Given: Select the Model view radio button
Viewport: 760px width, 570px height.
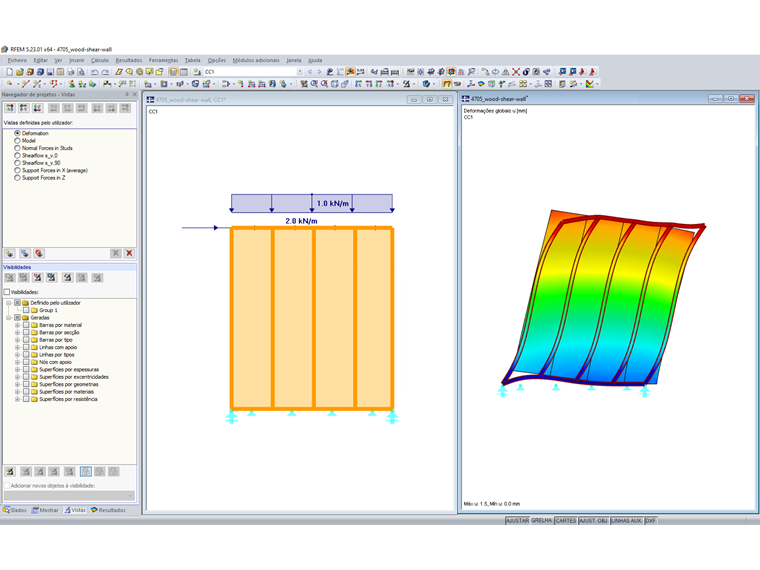Looking at the screenshot, I should 17,141.
